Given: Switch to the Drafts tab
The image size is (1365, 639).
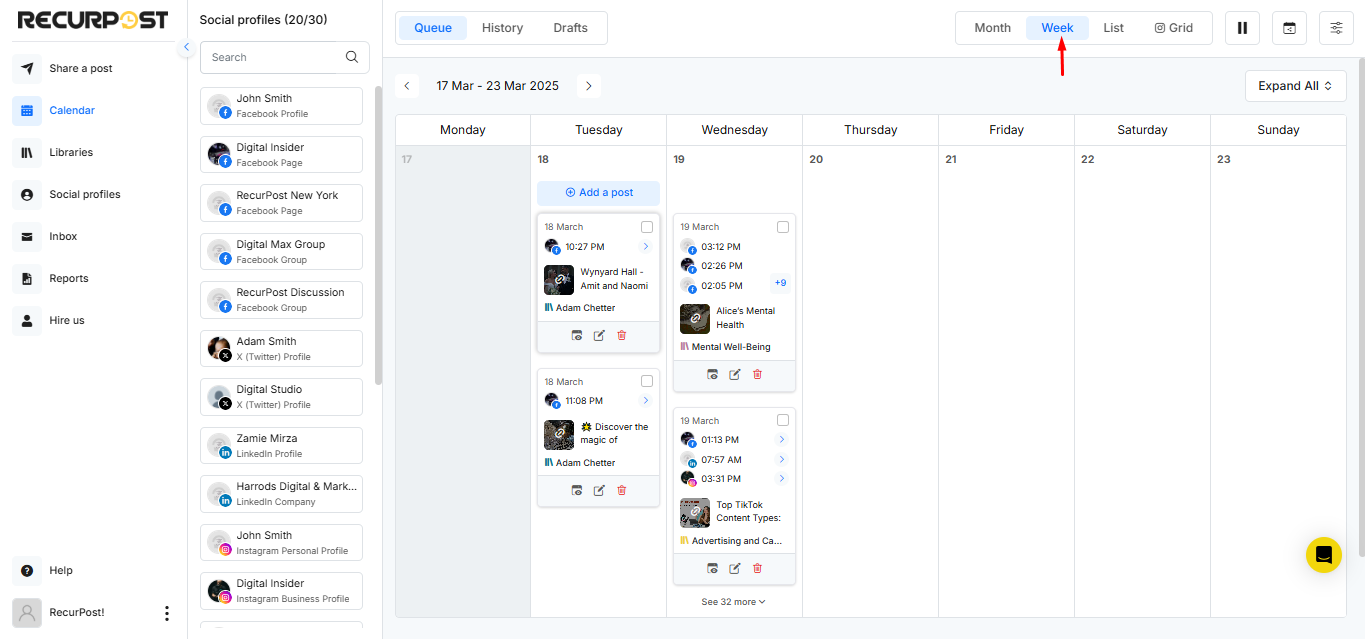Looking at the screenshot, I should coord(571,28).
